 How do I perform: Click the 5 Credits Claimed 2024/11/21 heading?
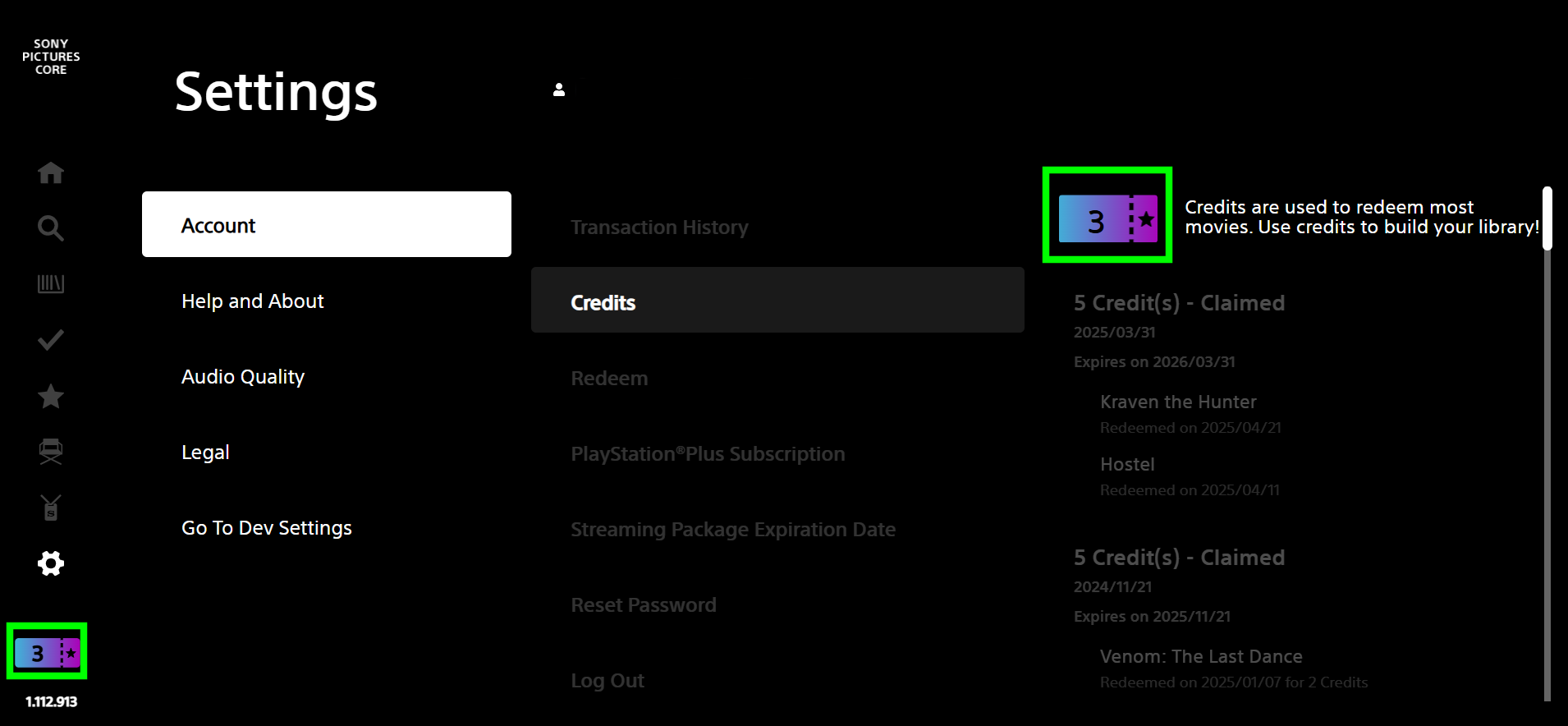click(1179, 558)
